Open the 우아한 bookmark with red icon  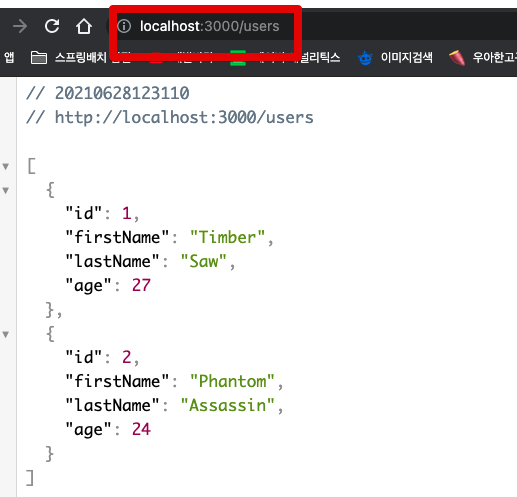[482, 58]
